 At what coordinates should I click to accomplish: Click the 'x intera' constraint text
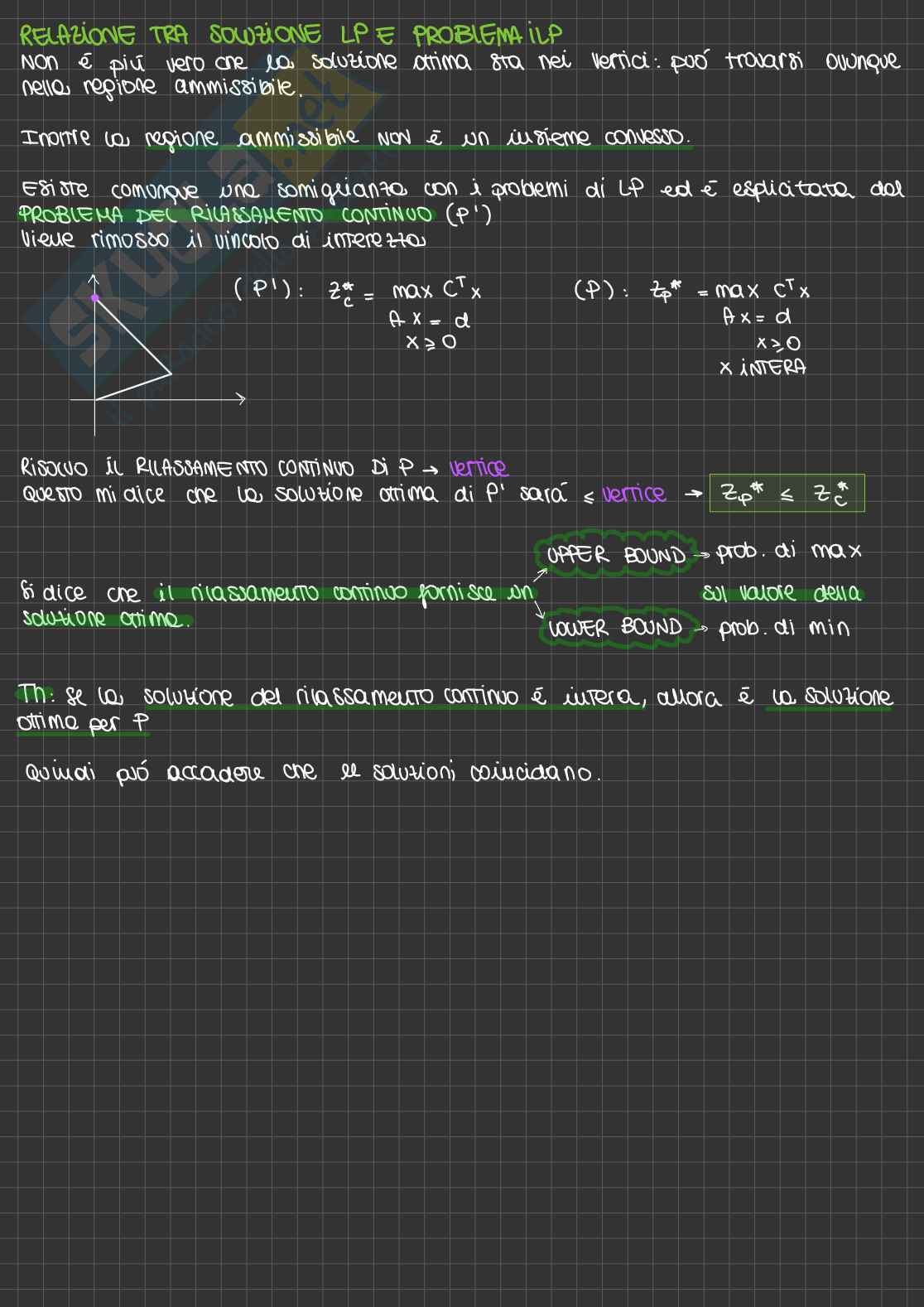763,368
